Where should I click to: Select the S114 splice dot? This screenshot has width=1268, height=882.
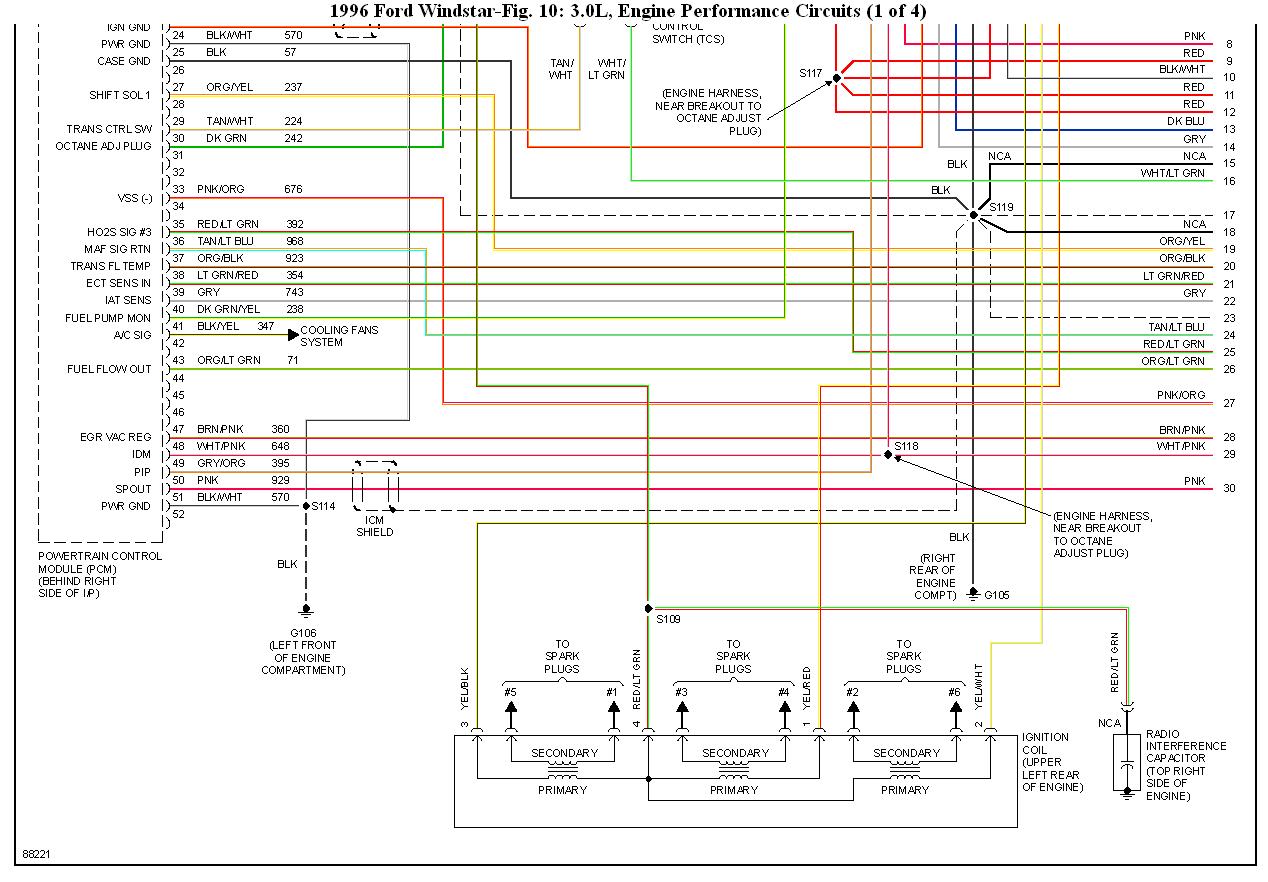306,506
